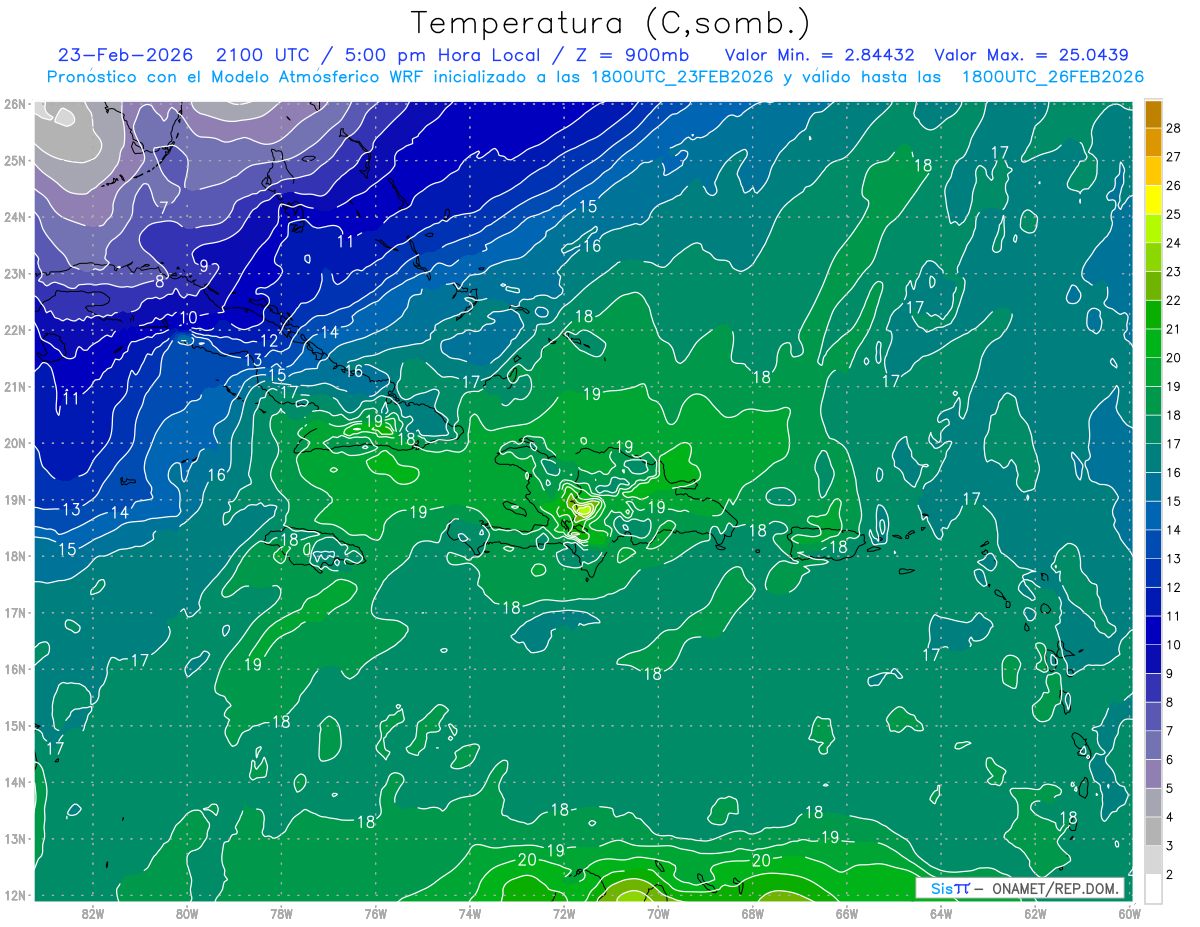
Task: Click the 72W longitude axis label
Action: [x=564, y=912]
